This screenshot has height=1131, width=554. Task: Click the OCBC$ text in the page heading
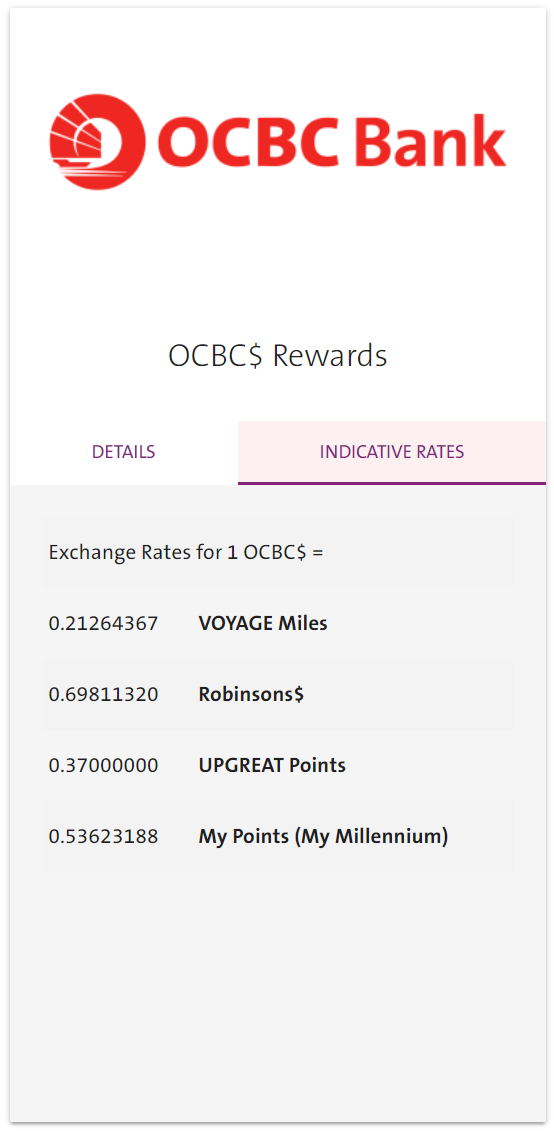tap(216, 356)
